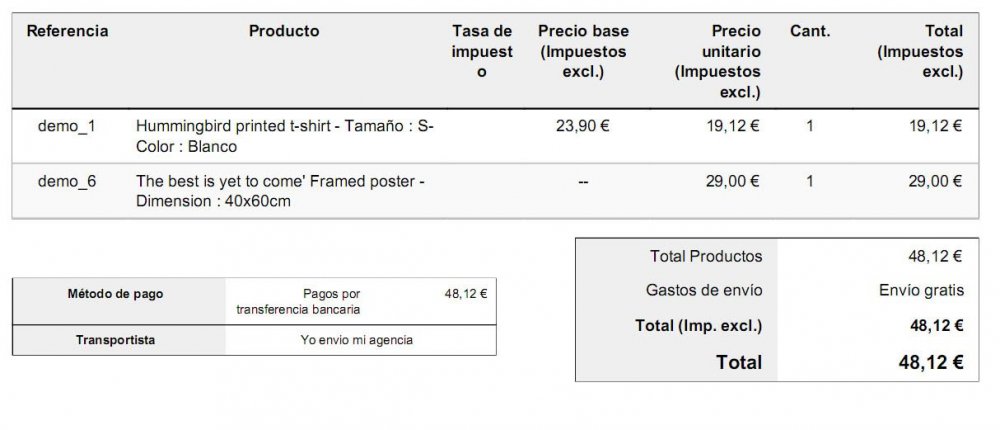
Task: Click the bold final total 48,12 €
Action: pos(930,362)
